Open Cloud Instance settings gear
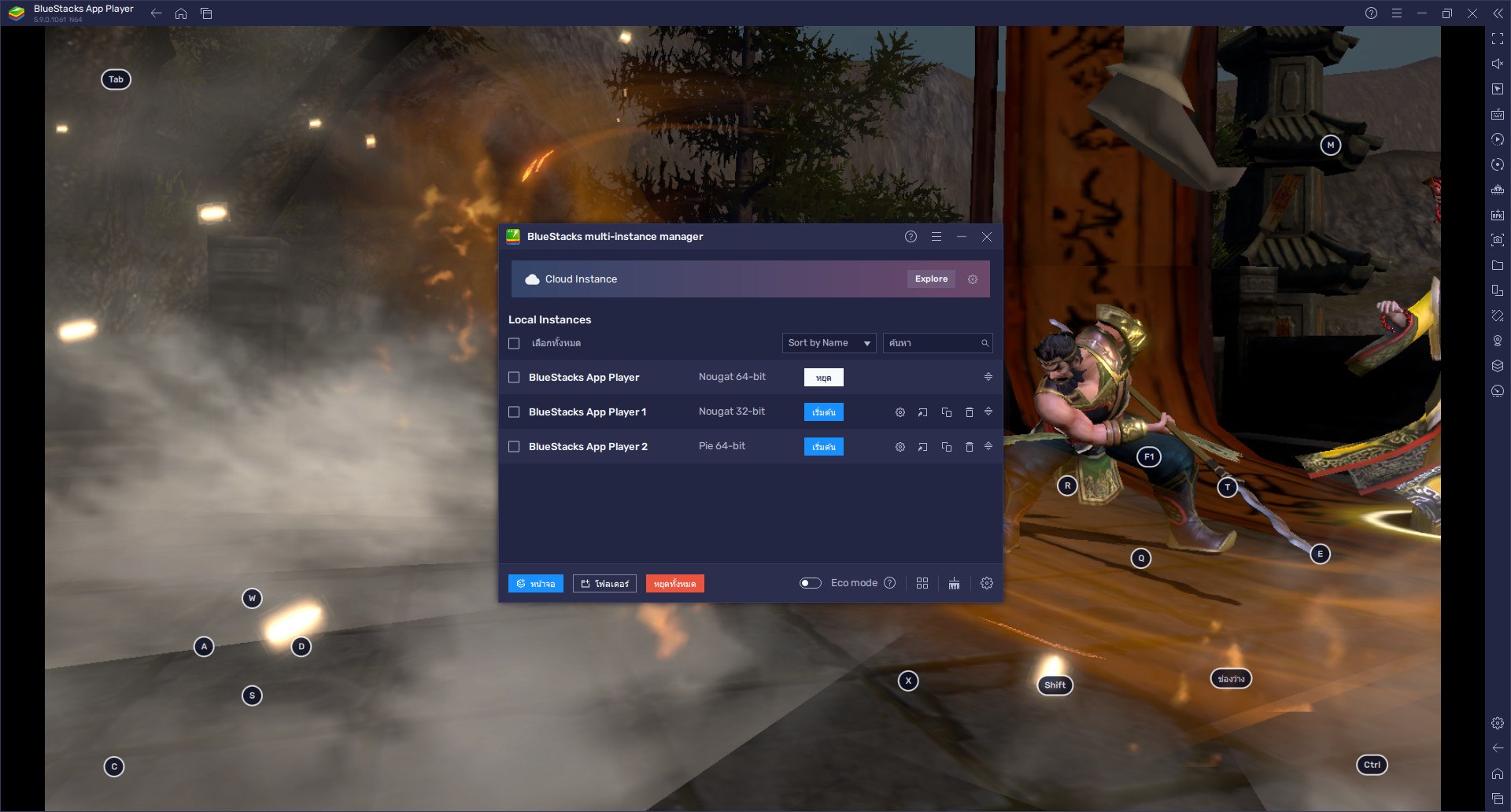1511x812 pixels. [x=973, y=279]
